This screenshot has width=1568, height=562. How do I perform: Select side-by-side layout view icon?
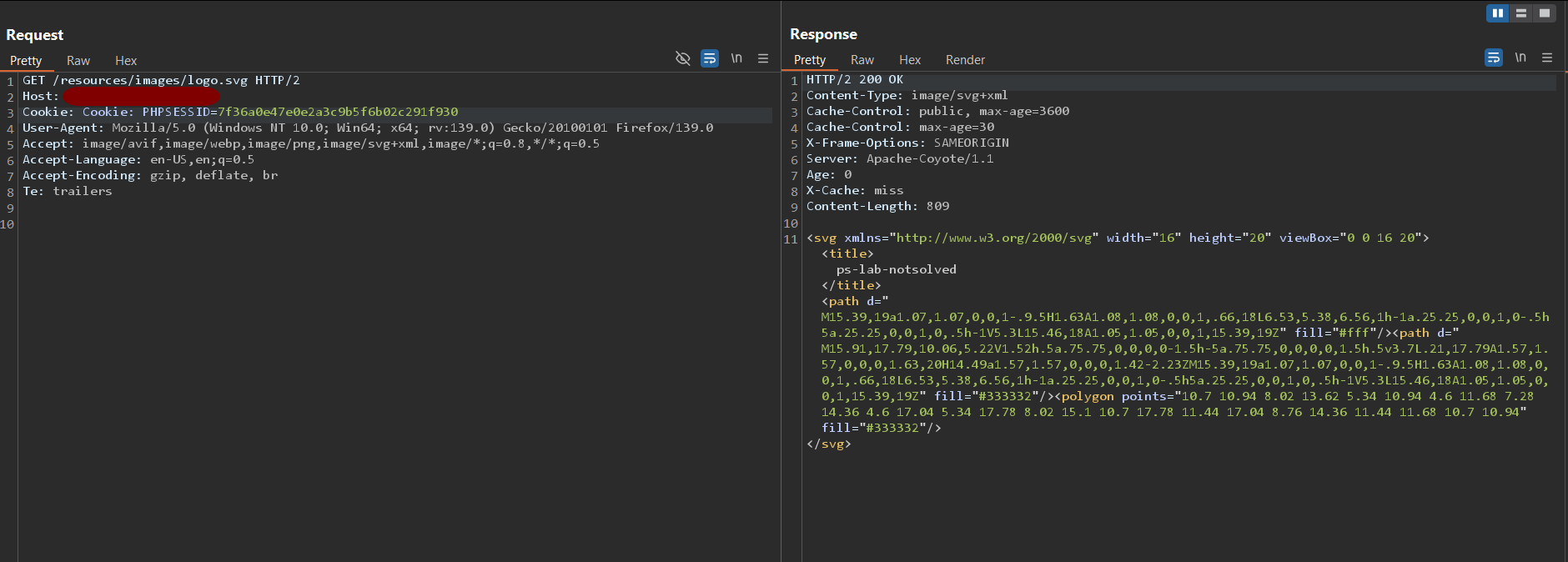pyautogui.click(x=1497, y=13)
